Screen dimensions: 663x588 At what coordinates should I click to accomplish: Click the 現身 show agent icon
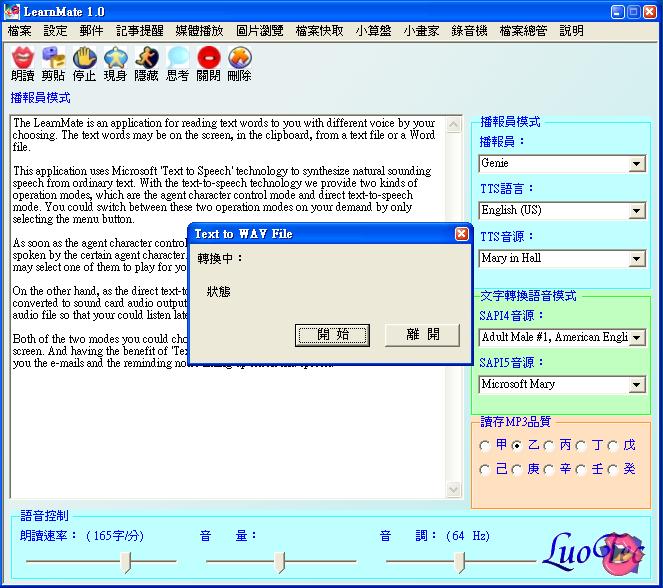click(115, 57)
